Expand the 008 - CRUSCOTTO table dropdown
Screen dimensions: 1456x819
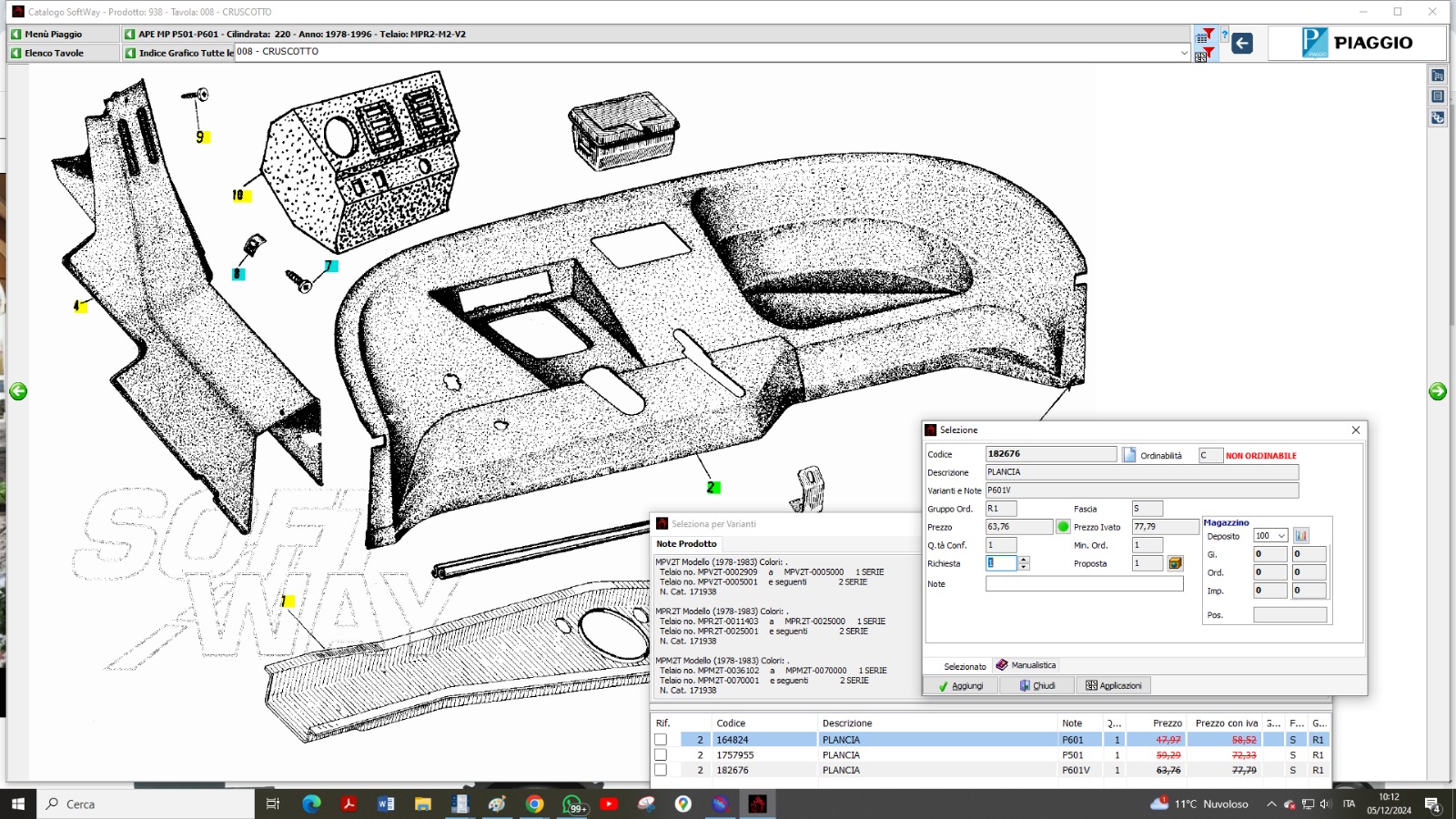(1184, 53)
